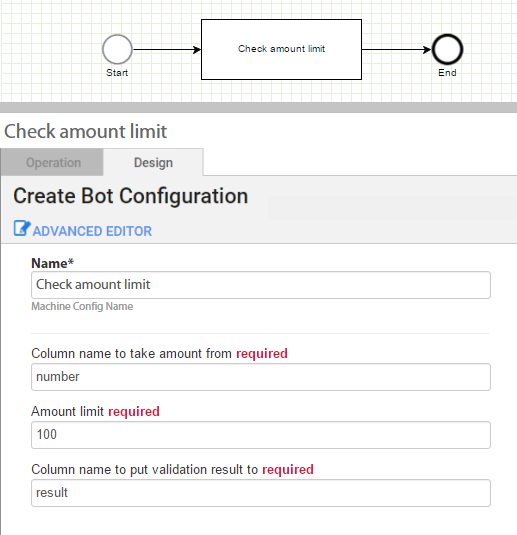Select the End event circle
This screenshot has width=517, height=535.
447,49
